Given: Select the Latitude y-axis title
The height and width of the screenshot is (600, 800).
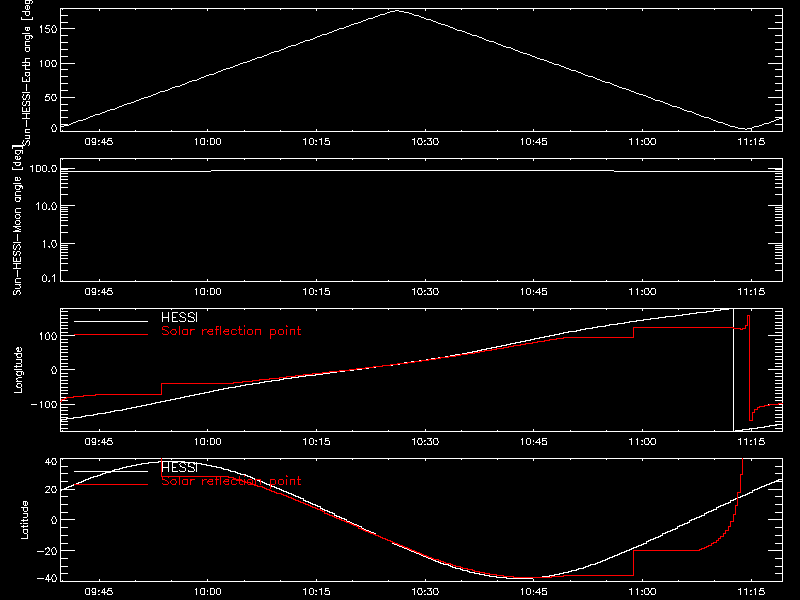Looking at the screenshot, I should [24, 520].
